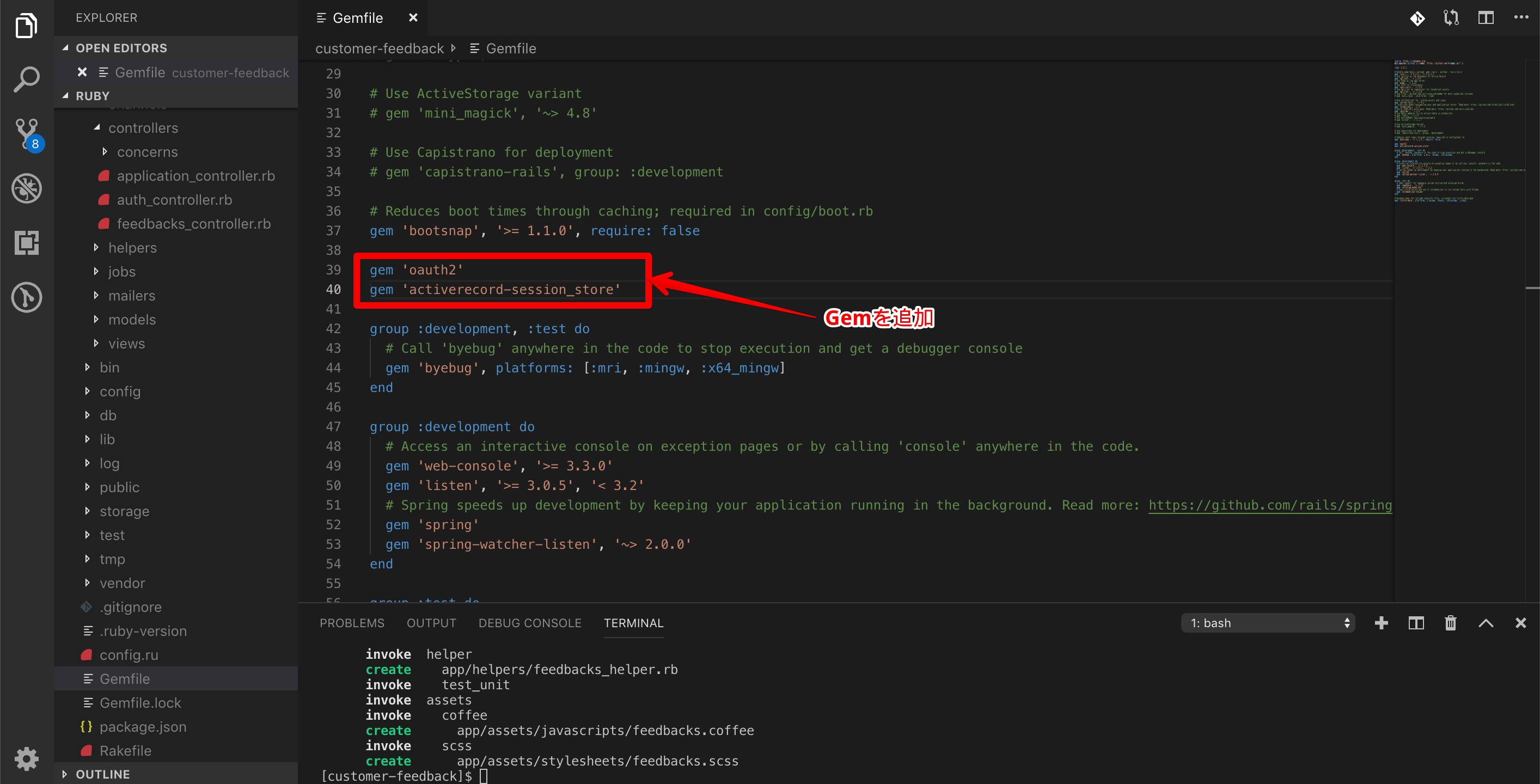Place cursor on gem 'bootsnap' line
The width and height of the screenshot is (1540, 784).
point(534,231)
